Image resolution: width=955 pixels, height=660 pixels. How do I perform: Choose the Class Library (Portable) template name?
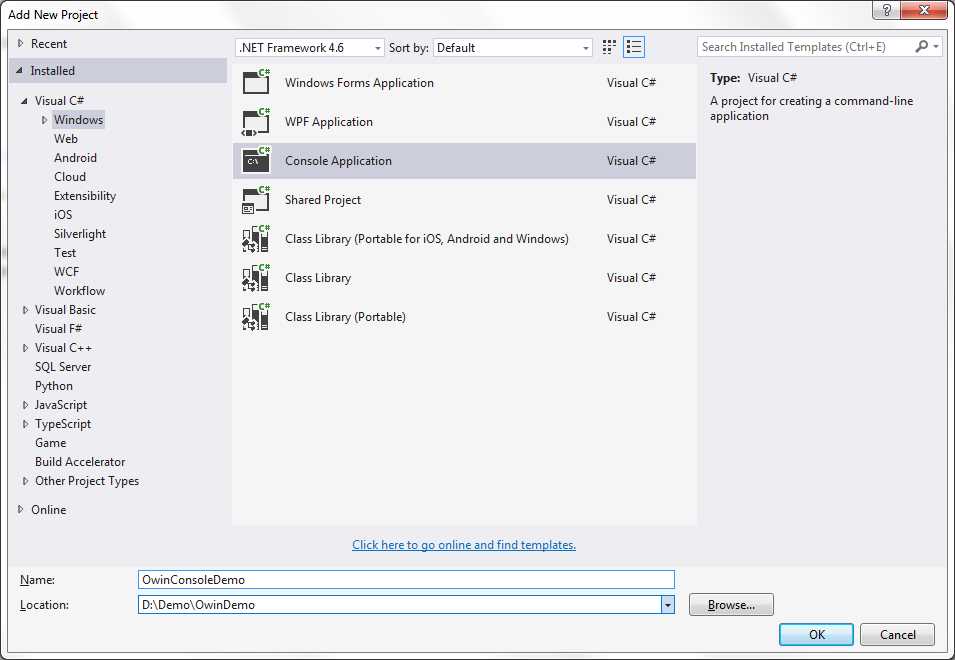[345, 317]
